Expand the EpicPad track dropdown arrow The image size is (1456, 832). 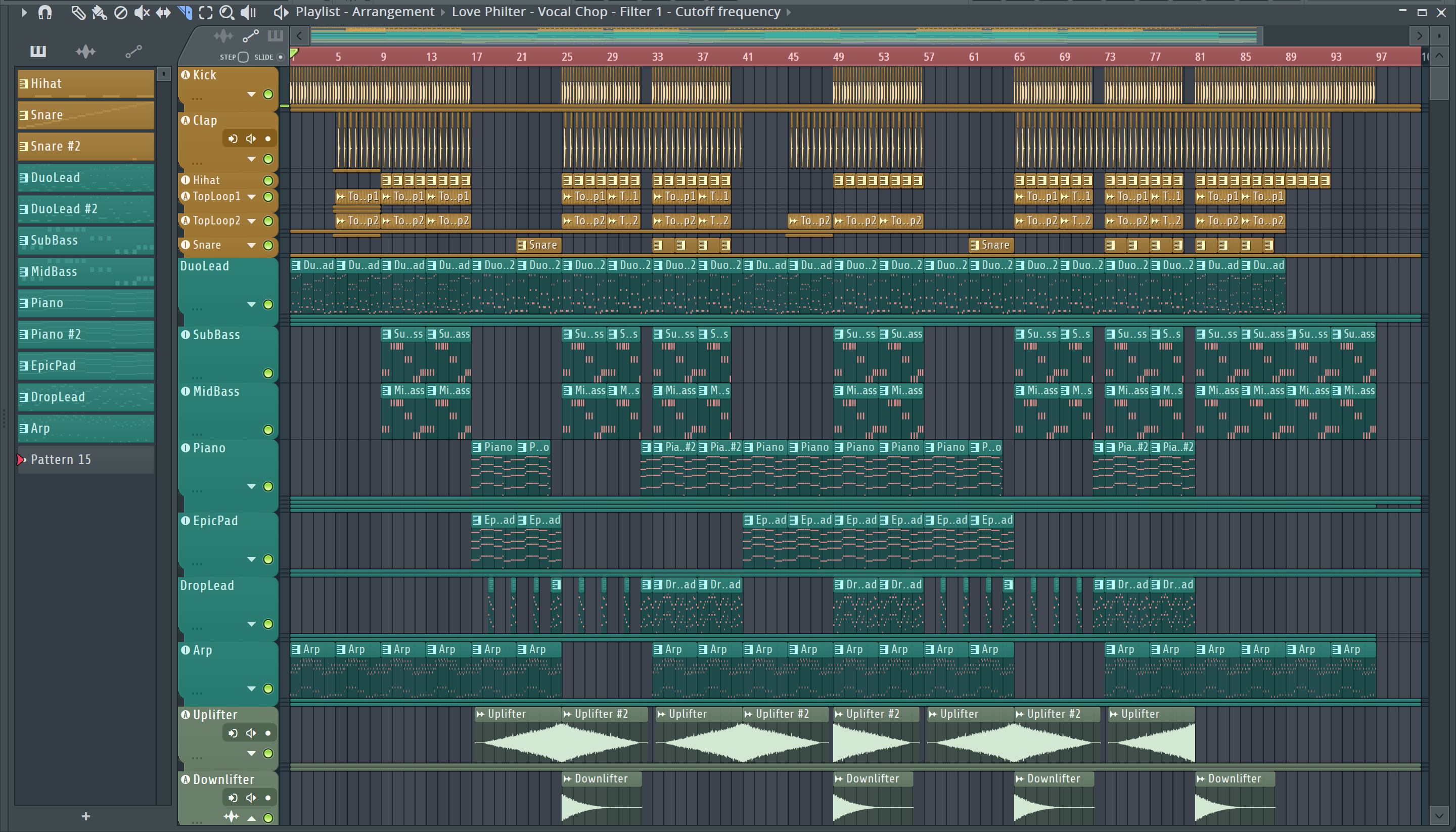click(x=251, y=559)
